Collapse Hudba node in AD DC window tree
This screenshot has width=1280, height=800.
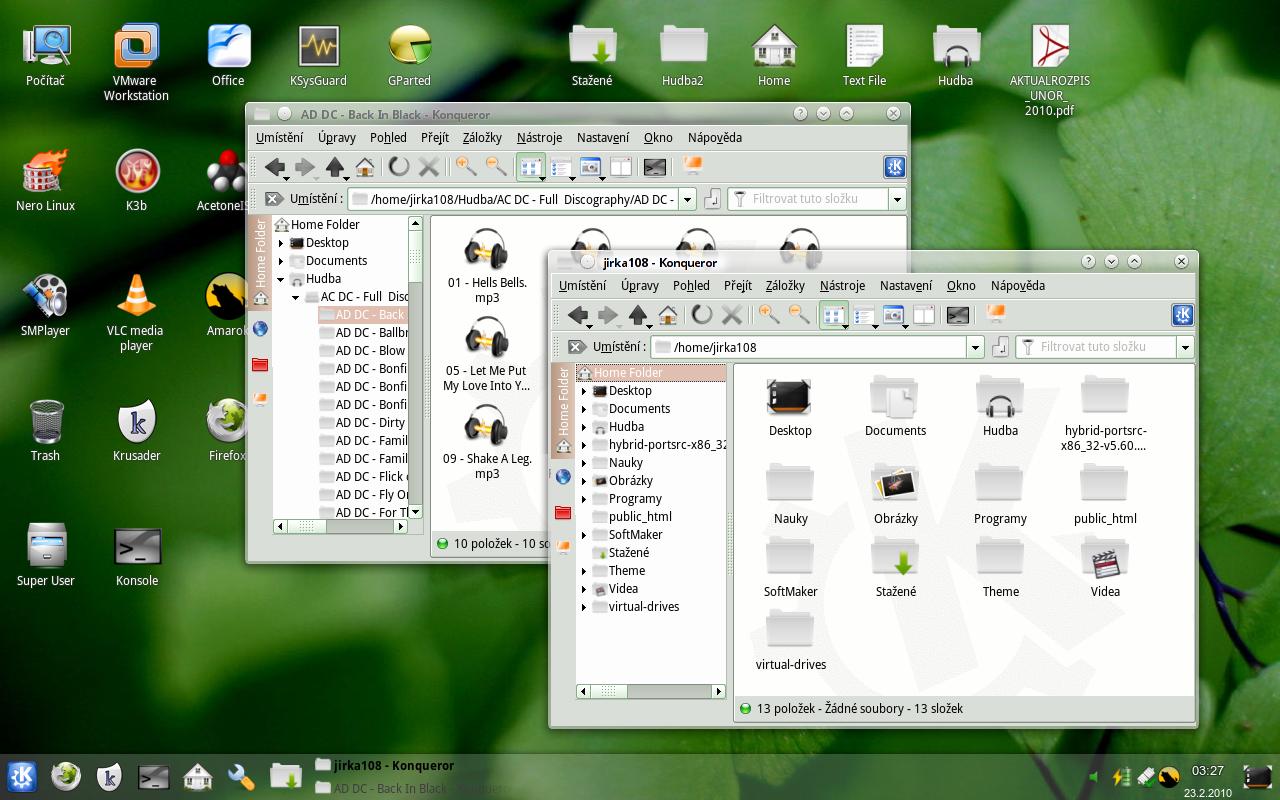pyautogui.click(x=281, y=279)
